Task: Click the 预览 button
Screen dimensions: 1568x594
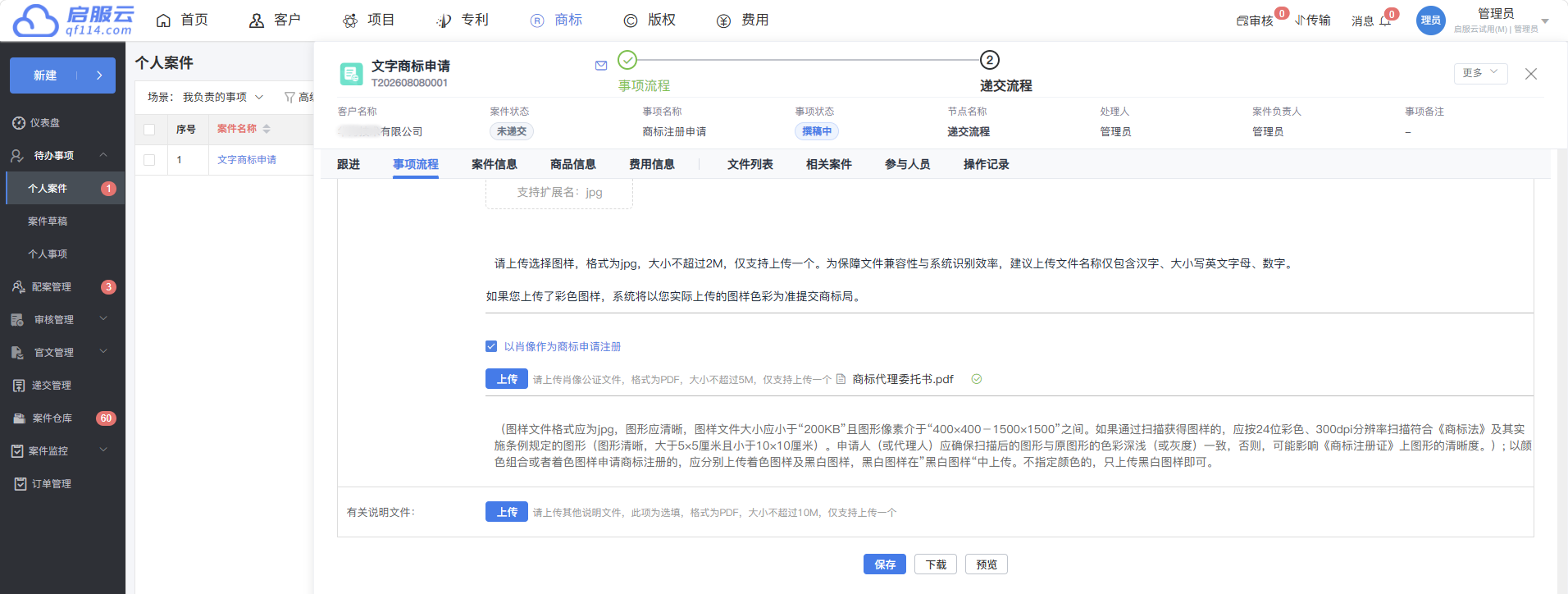Action: click(x=987, y=564)
